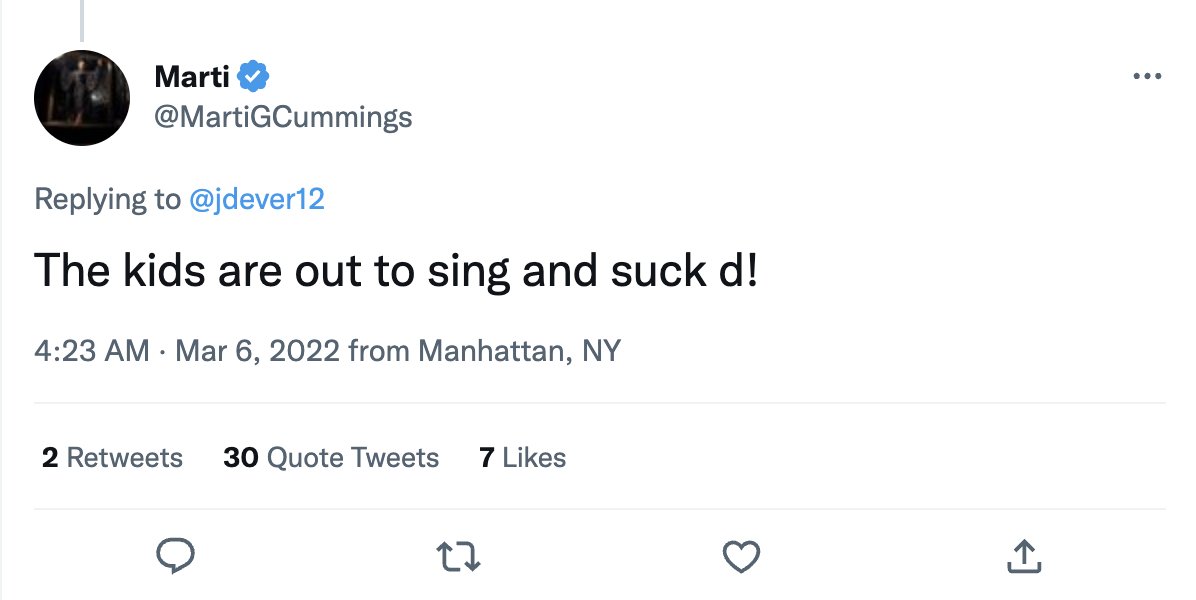The image size is (1196, 600).
Task: Follow the @jdever12 mention link
Action: tap(256, 199)
